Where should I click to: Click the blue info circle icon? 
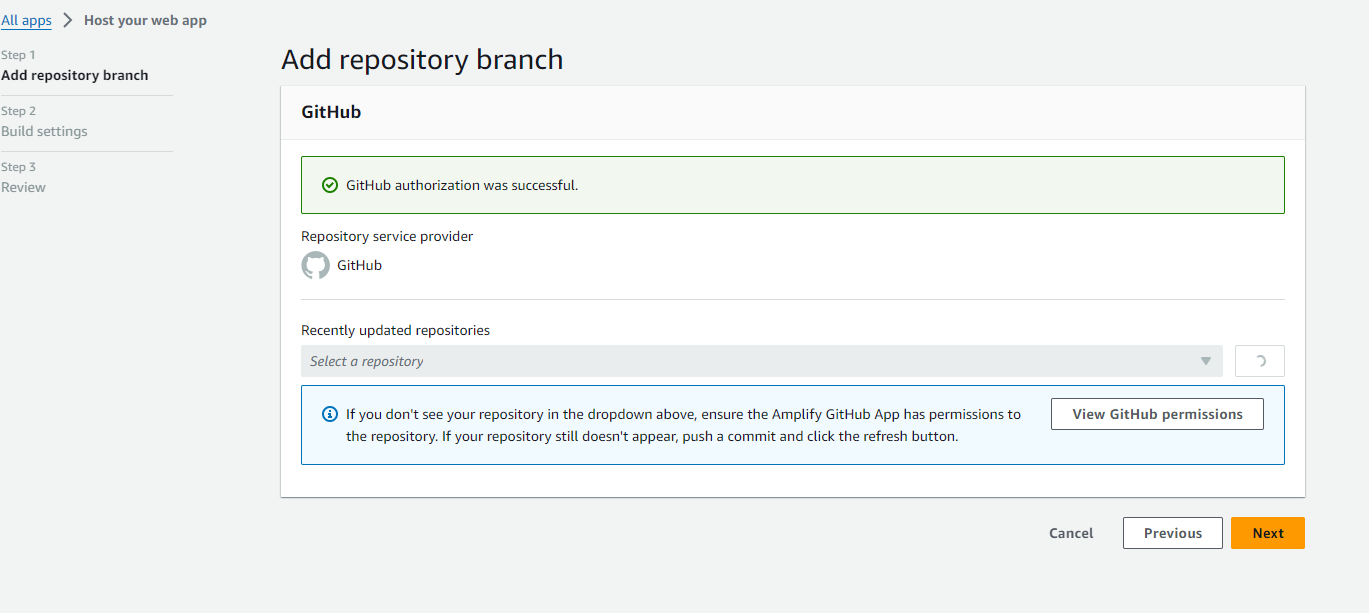coord(329,414)
